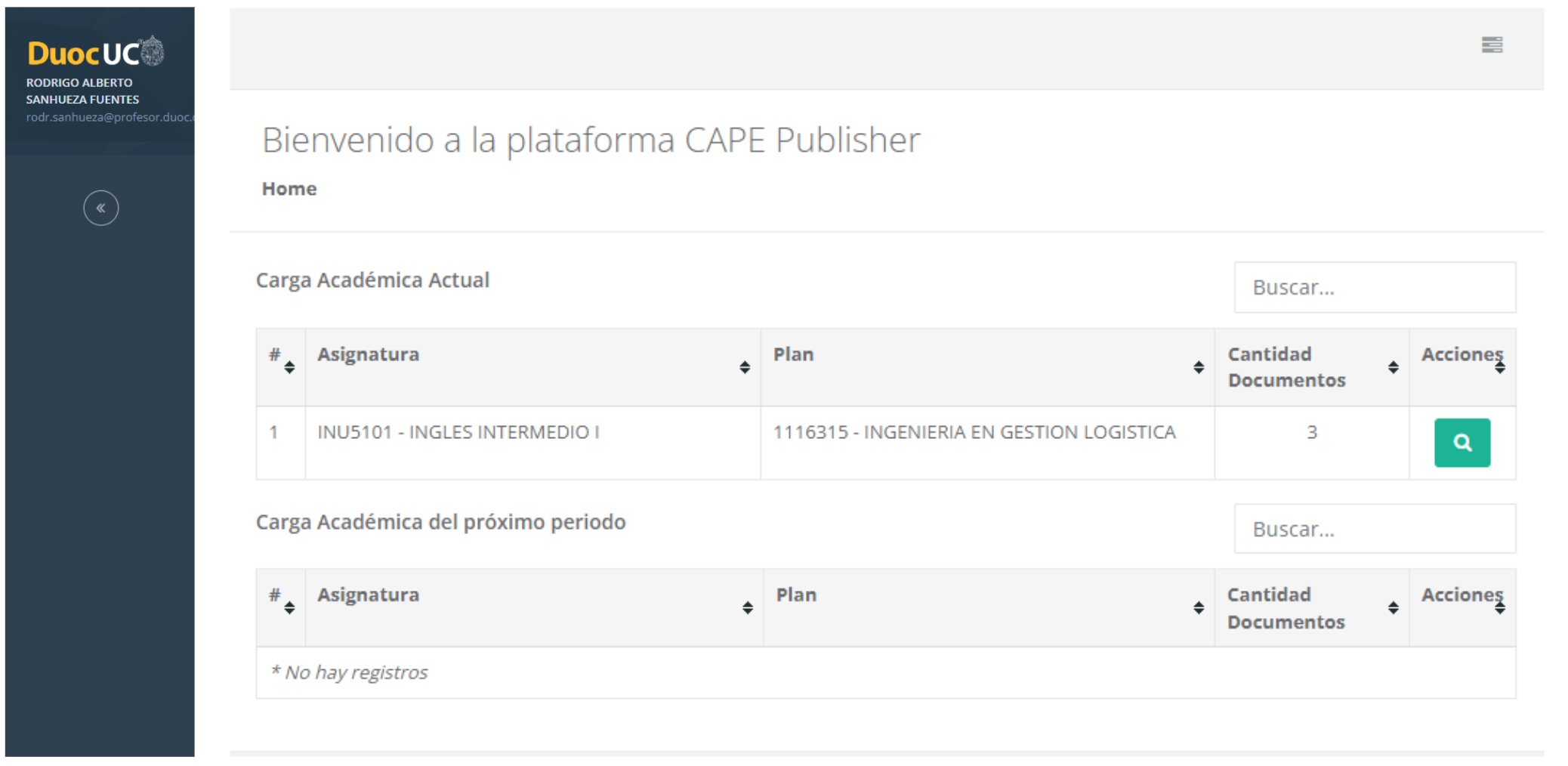Click the 1116315 - INGENIERIA EN GESTION LOGISTICA cell

(974, 432)
